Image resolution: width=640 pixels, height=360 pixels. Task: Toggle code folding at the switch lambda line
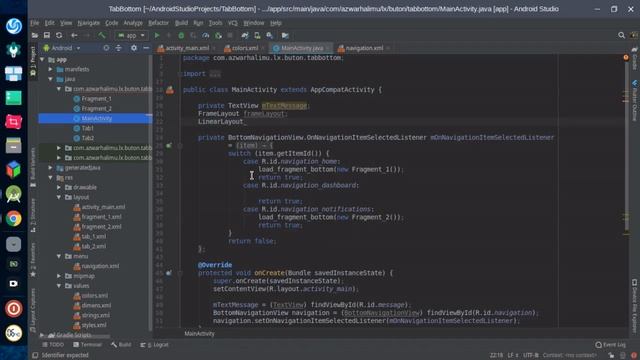(180, 146)
